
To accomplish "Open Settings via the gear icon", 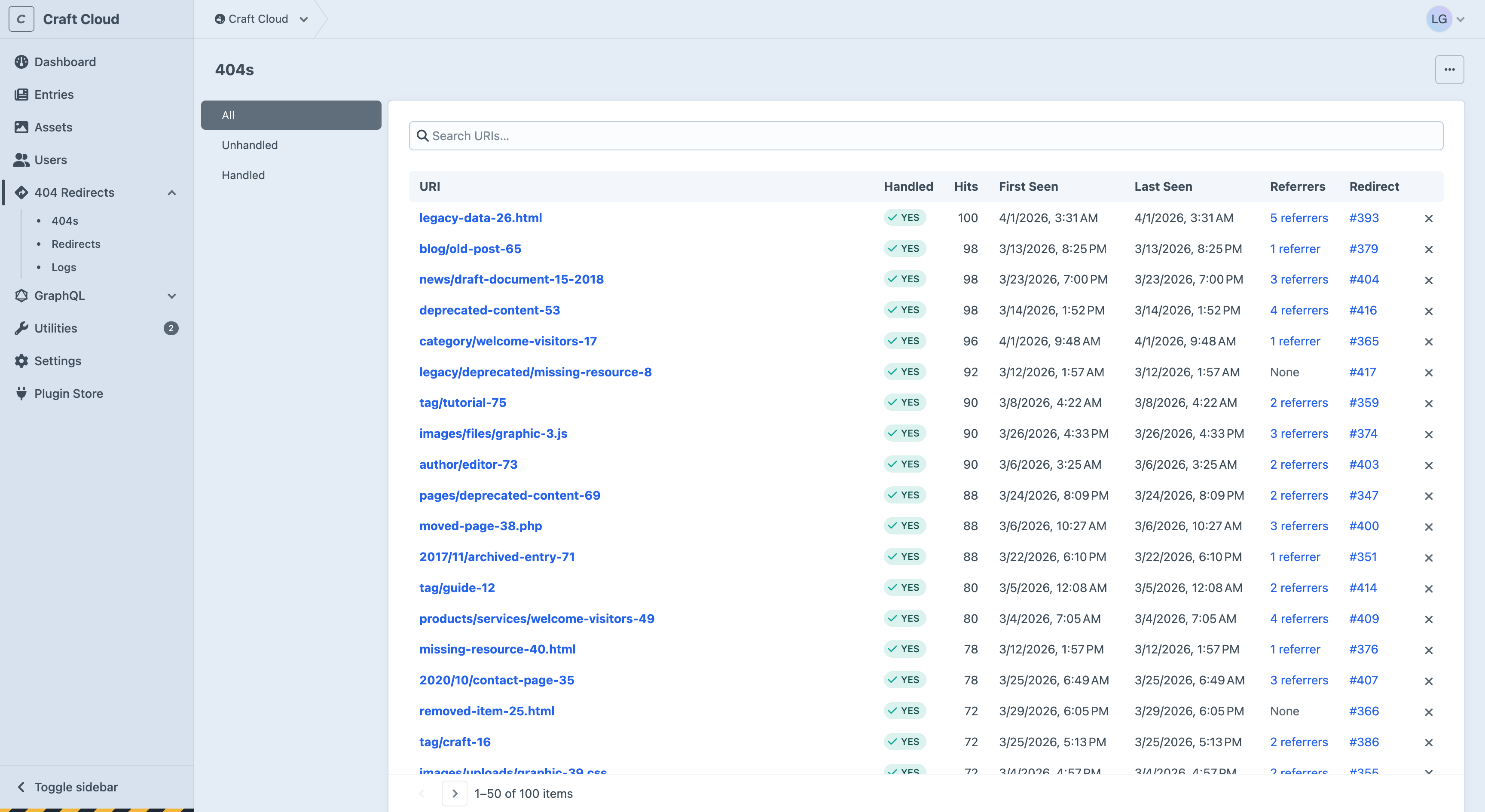I will (x=22, y=361).
